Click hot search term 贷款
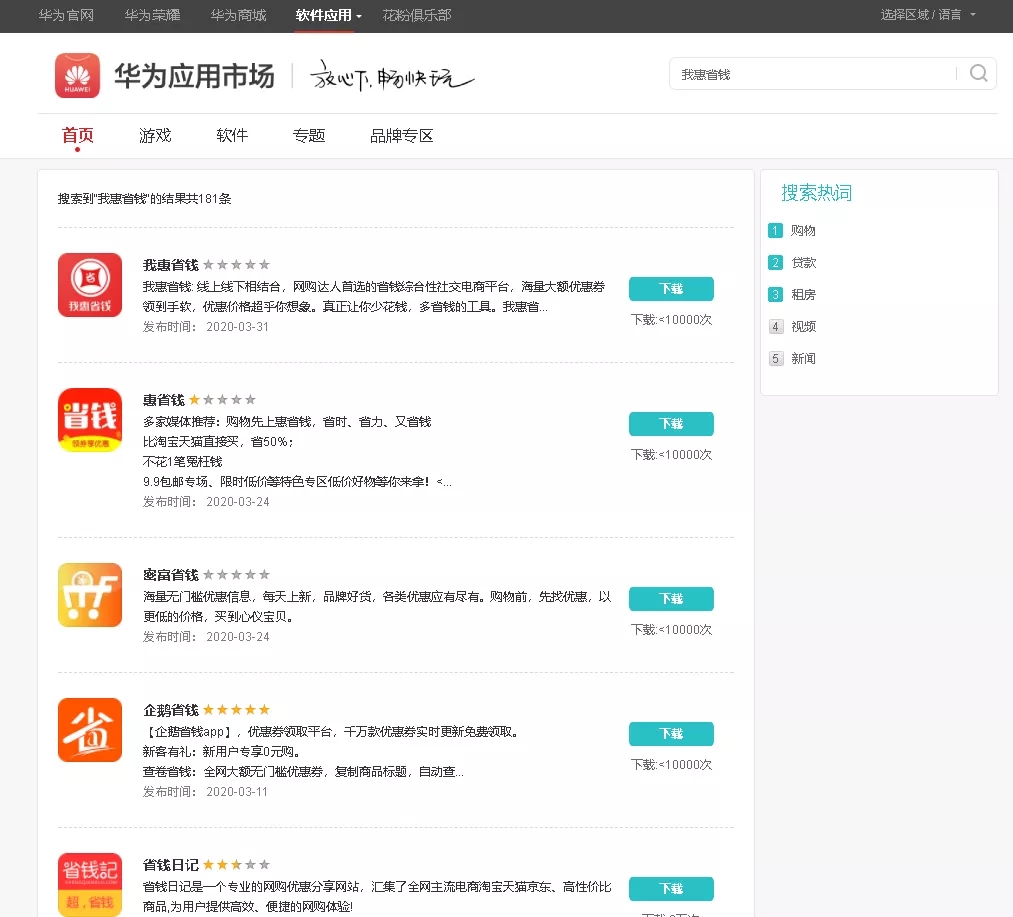 tap(804, 262)
